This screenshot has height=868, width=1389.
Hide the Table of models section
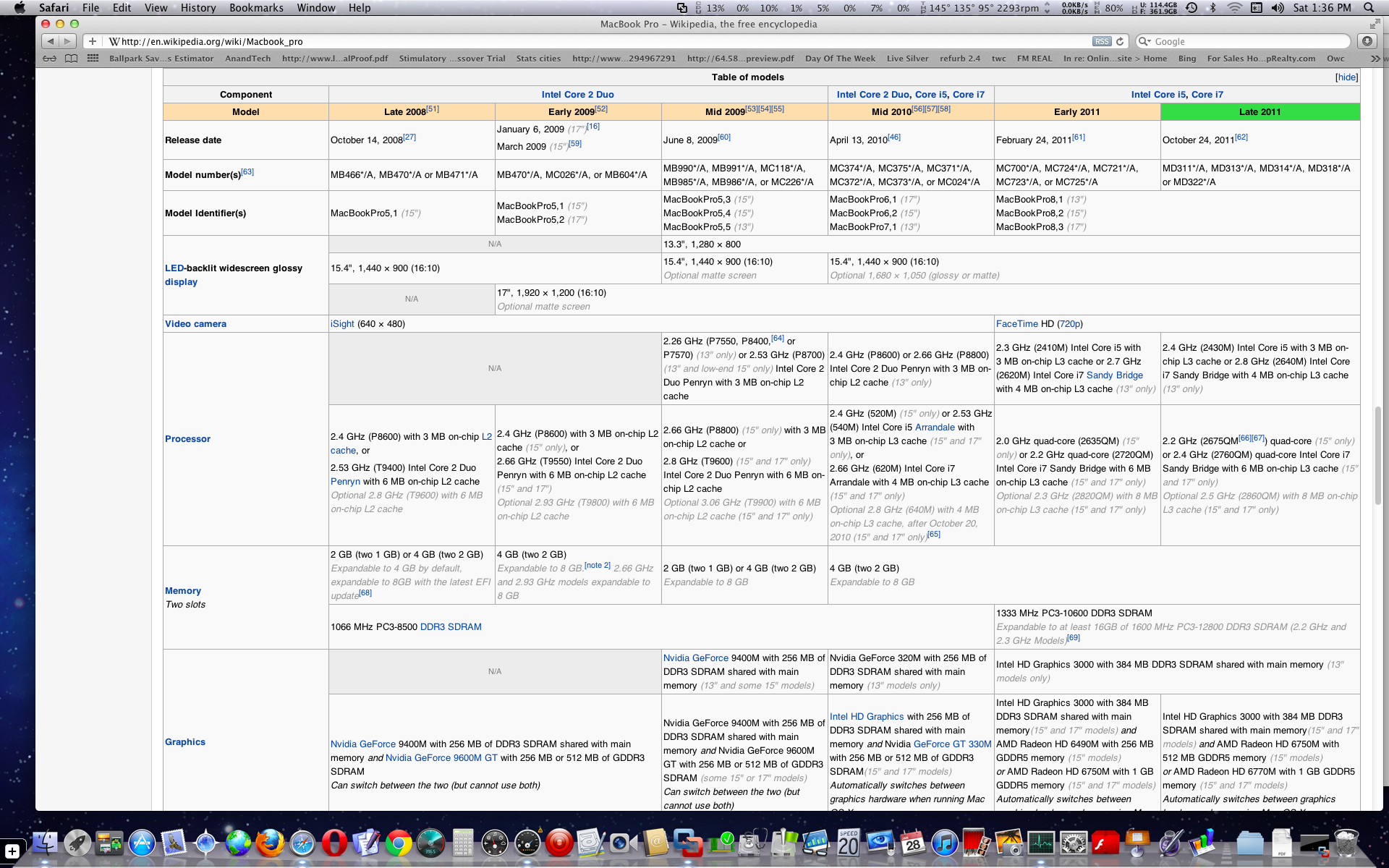pyautogui.click(x=1346, y=77)
